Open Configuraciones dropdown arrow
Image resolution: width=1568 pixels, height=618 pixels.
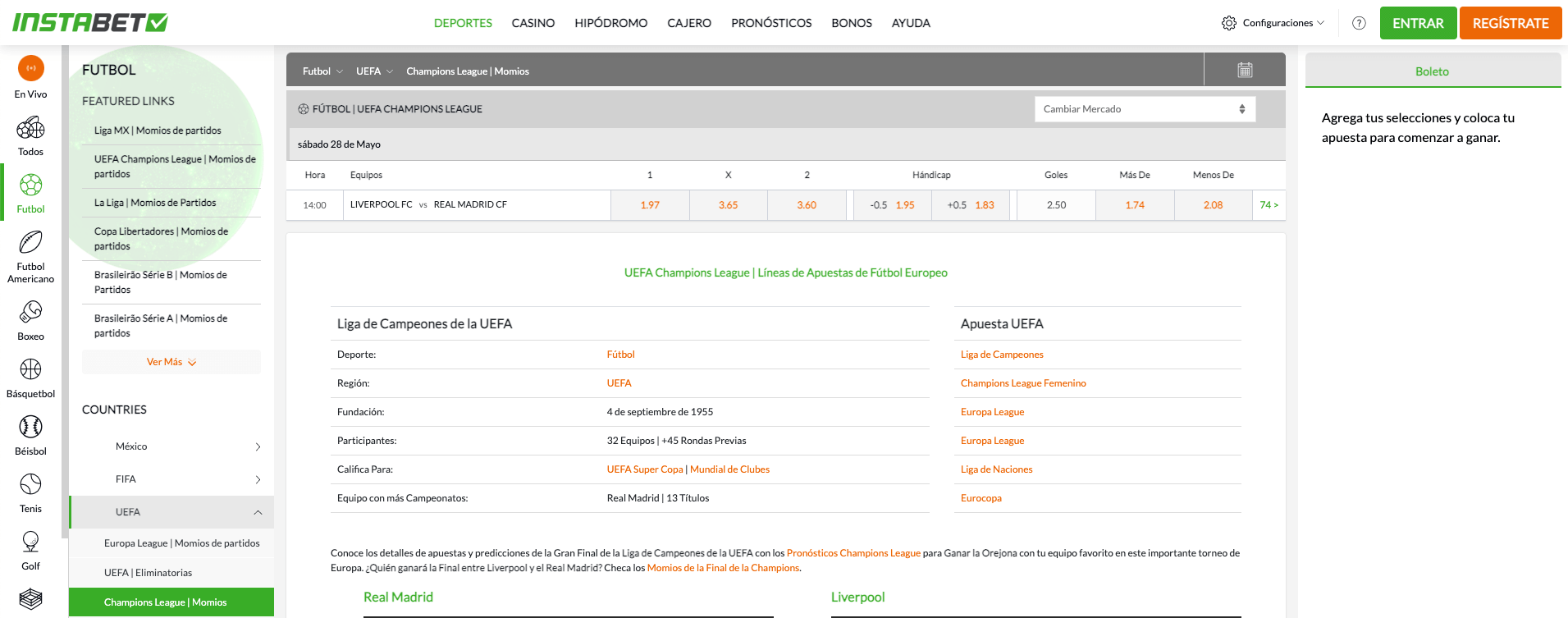click(x=1320, y=23)
